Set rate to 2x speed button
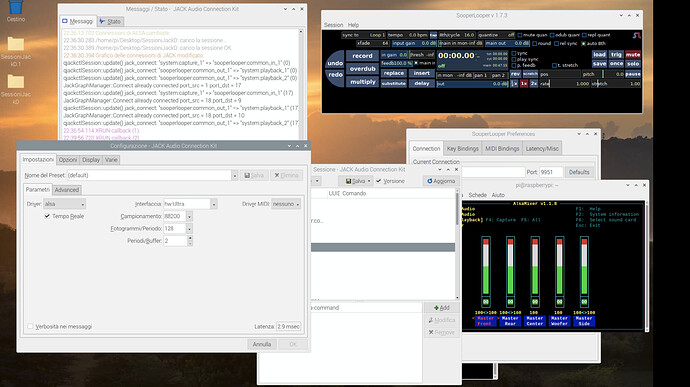 click(x=533, y=83)
